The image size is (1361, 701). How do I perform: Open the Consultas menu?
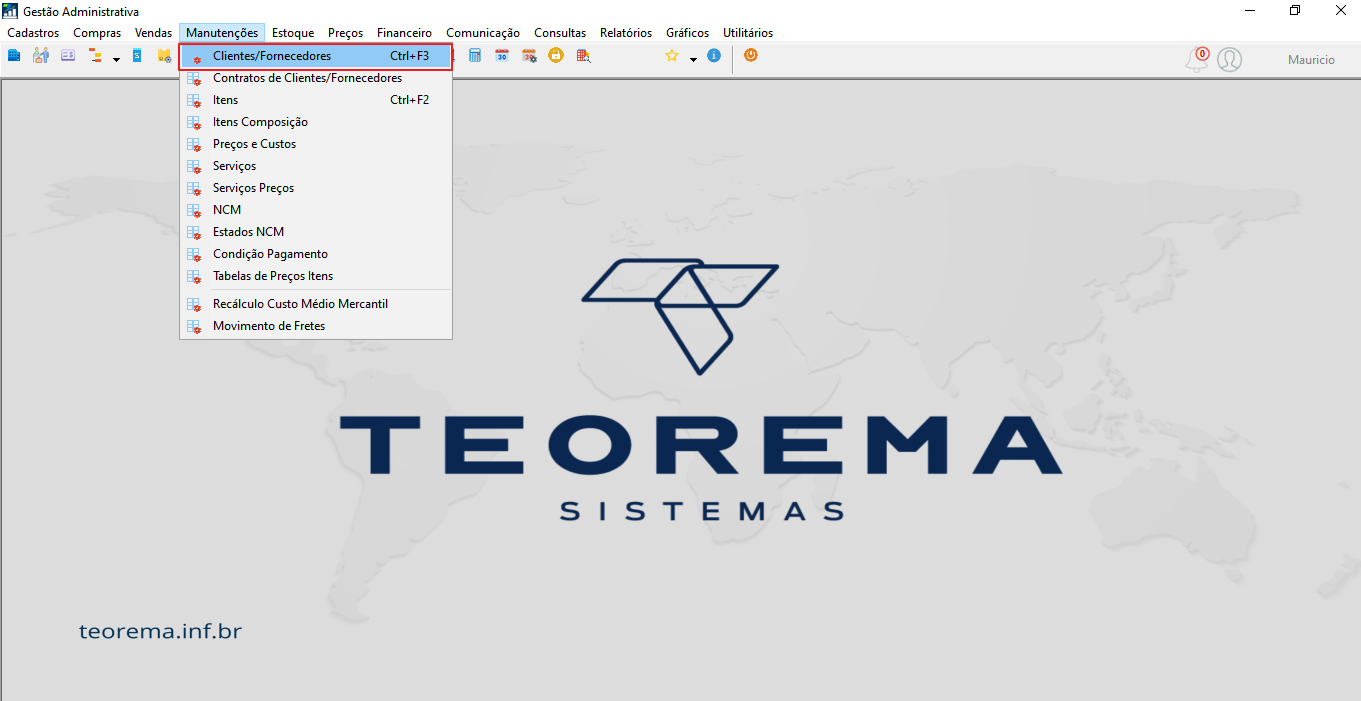coord(560,33)
